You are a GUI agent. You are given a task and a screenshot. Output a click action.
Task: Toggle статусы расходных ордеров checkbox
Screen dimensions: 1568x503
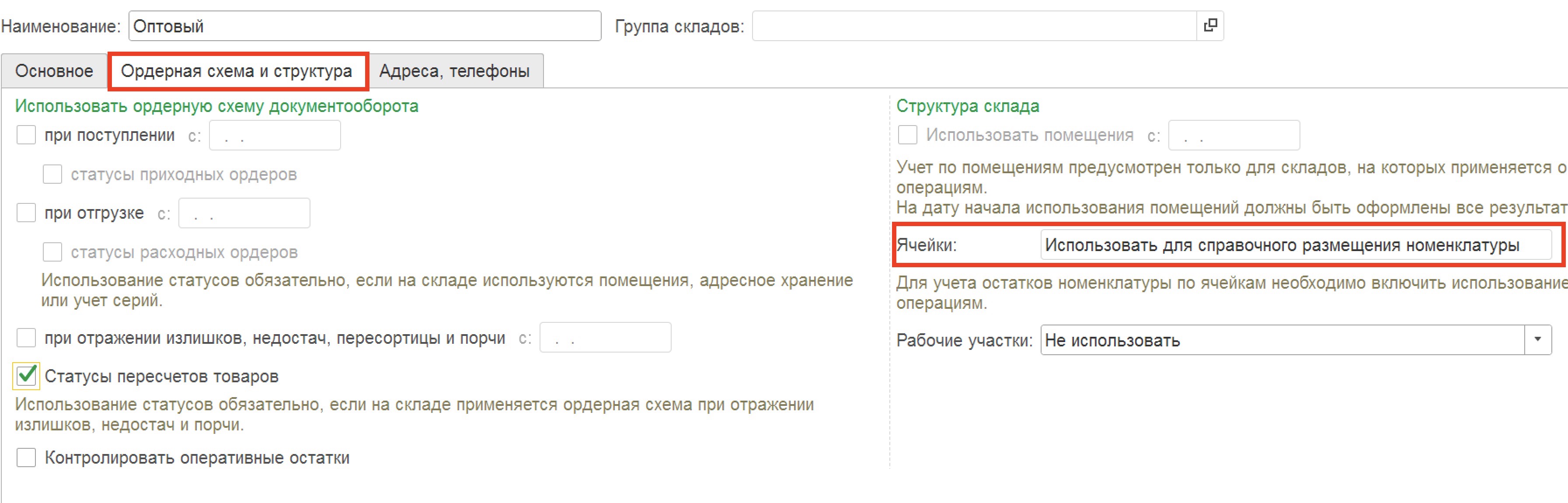52,251
